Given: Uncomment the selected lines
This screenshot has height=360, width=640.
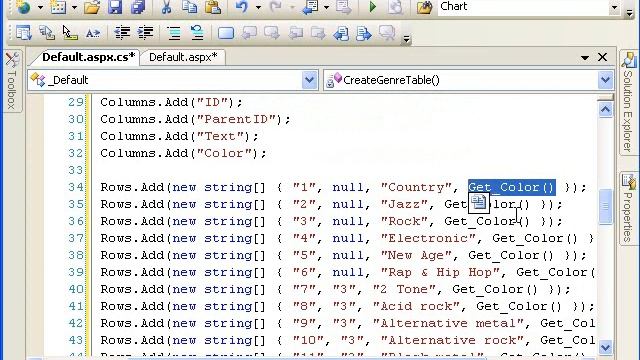Looking at the screenshot, I should pos(197,33).
